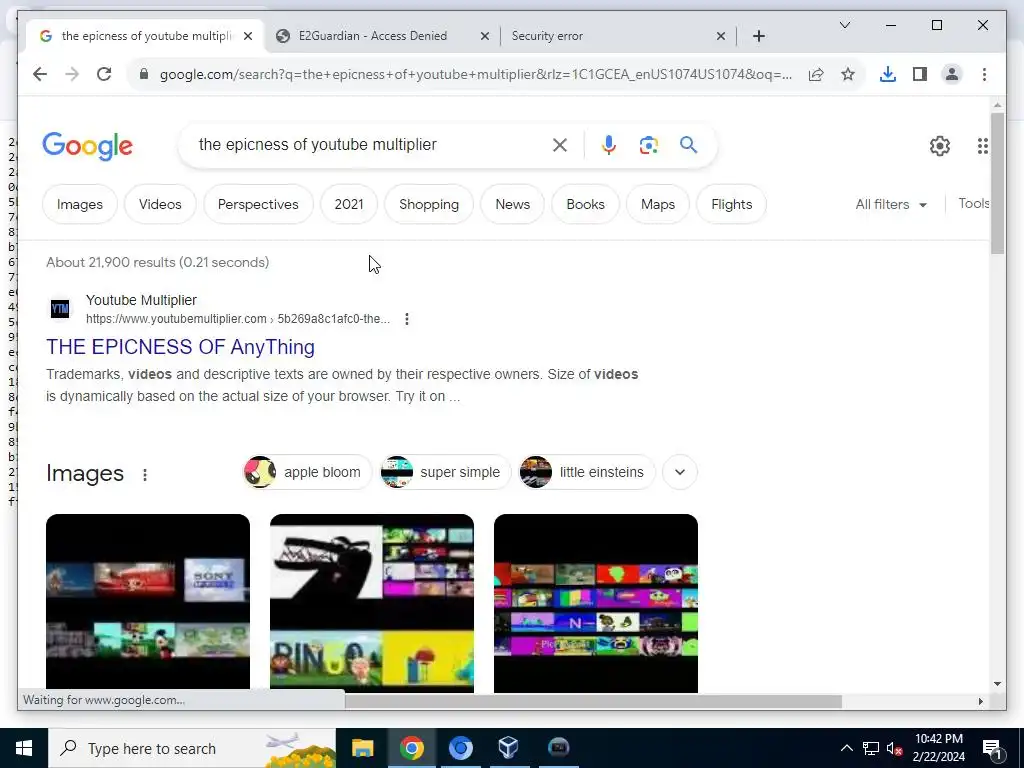This screenshot has width=1024, height=768.
Task: Open third colorful grid image thumbnail
Action: point(596,602)
